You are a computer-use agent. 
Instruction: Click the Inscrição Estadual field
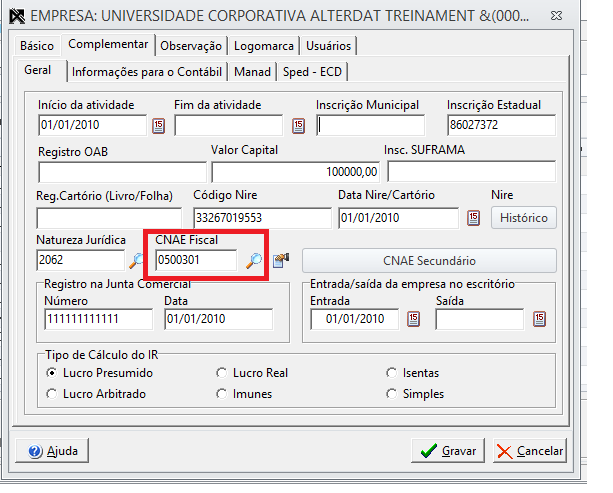(x=501, y=125)
